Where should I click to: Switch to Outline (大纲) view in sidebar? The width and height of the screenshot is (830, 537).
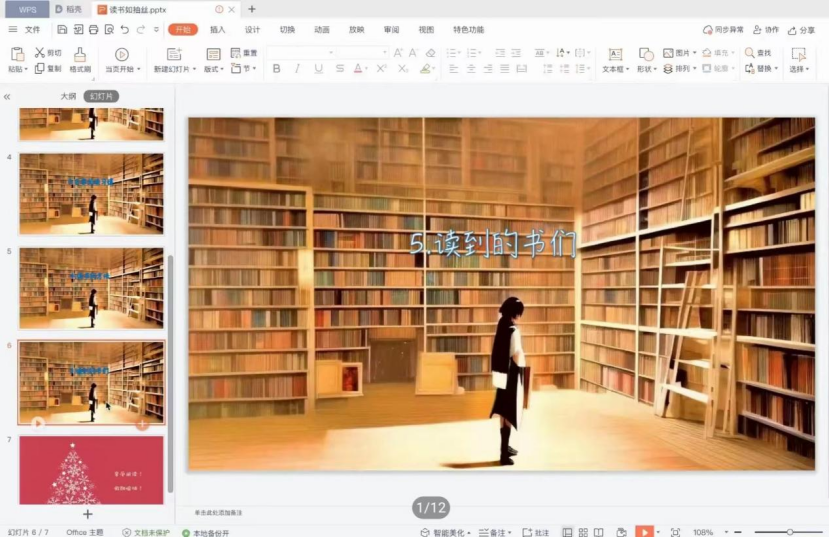(x=68, y=96)
